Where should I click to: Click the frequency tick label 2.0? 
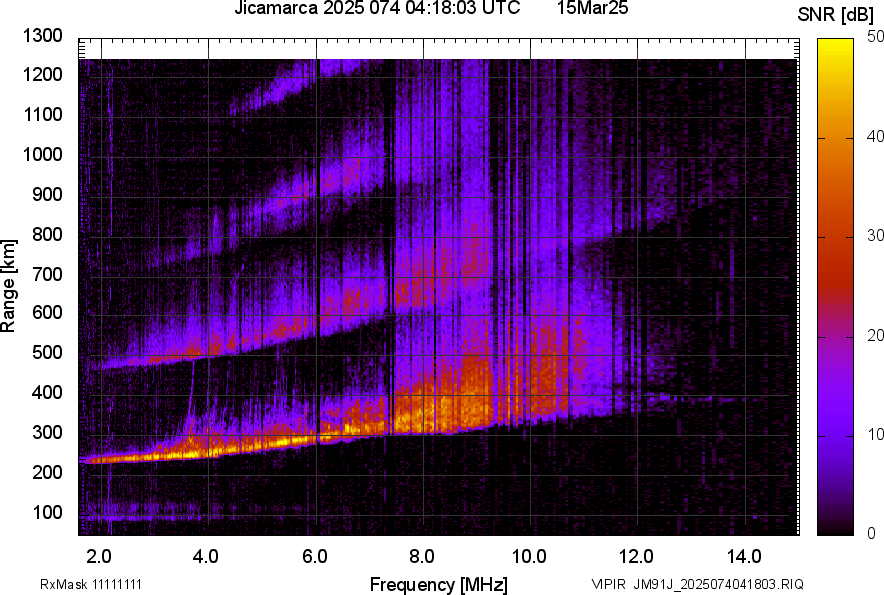[x=99, y=557]
